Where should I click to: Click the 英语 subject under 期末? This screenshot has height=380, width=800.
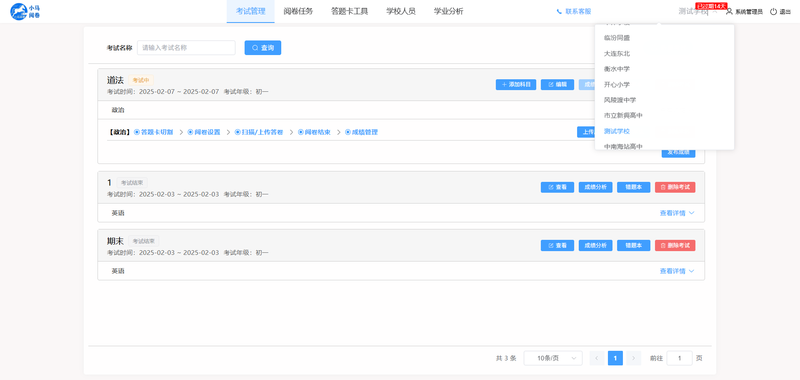(118, 271)
